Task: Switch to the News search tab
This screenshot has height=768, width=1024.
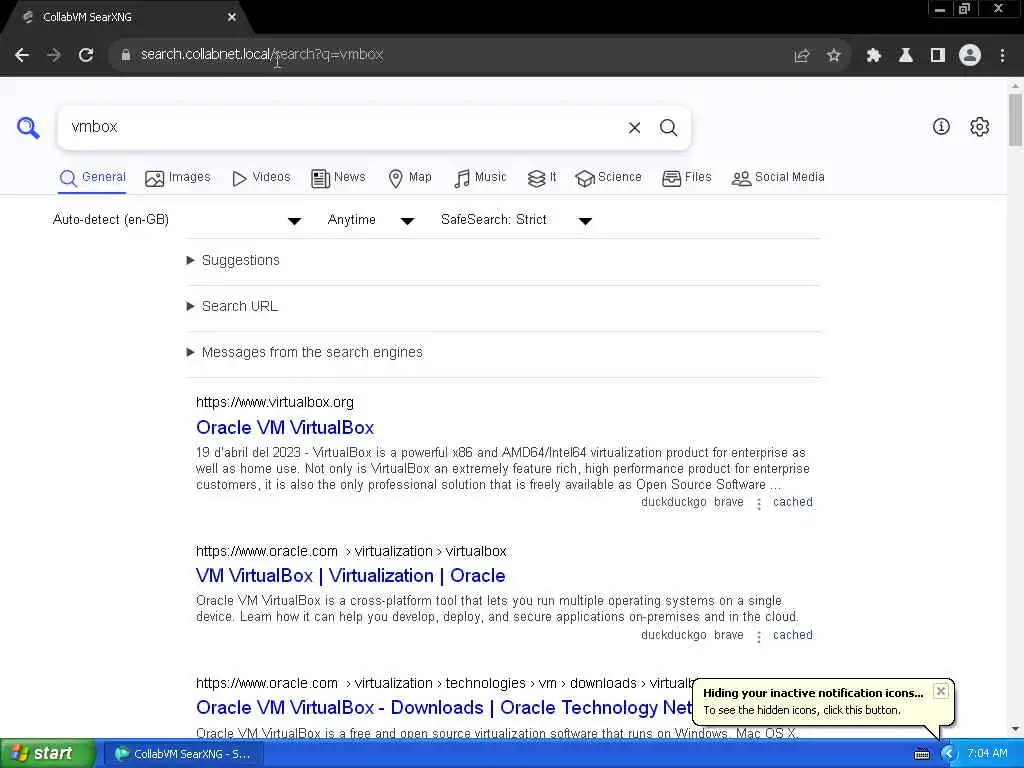Action: 338,178
